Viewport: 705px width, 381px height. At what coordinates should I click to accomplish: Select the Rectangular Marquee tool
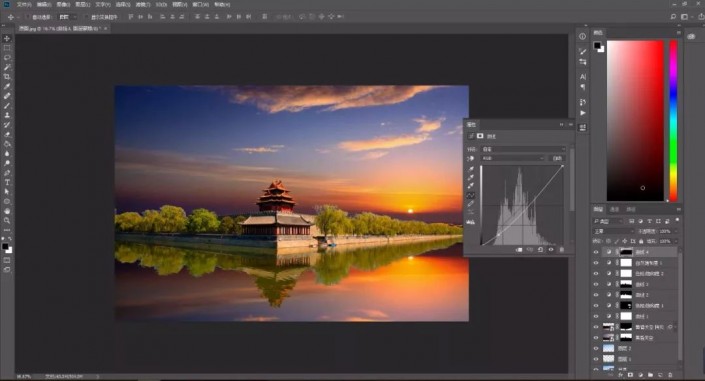click(x=7, y=48)
